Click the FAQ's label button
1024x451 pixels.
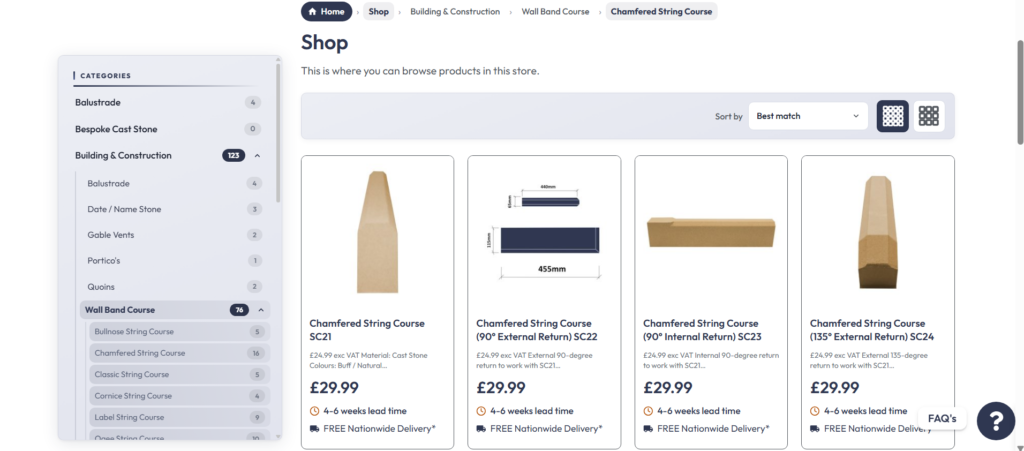(942, 418)
